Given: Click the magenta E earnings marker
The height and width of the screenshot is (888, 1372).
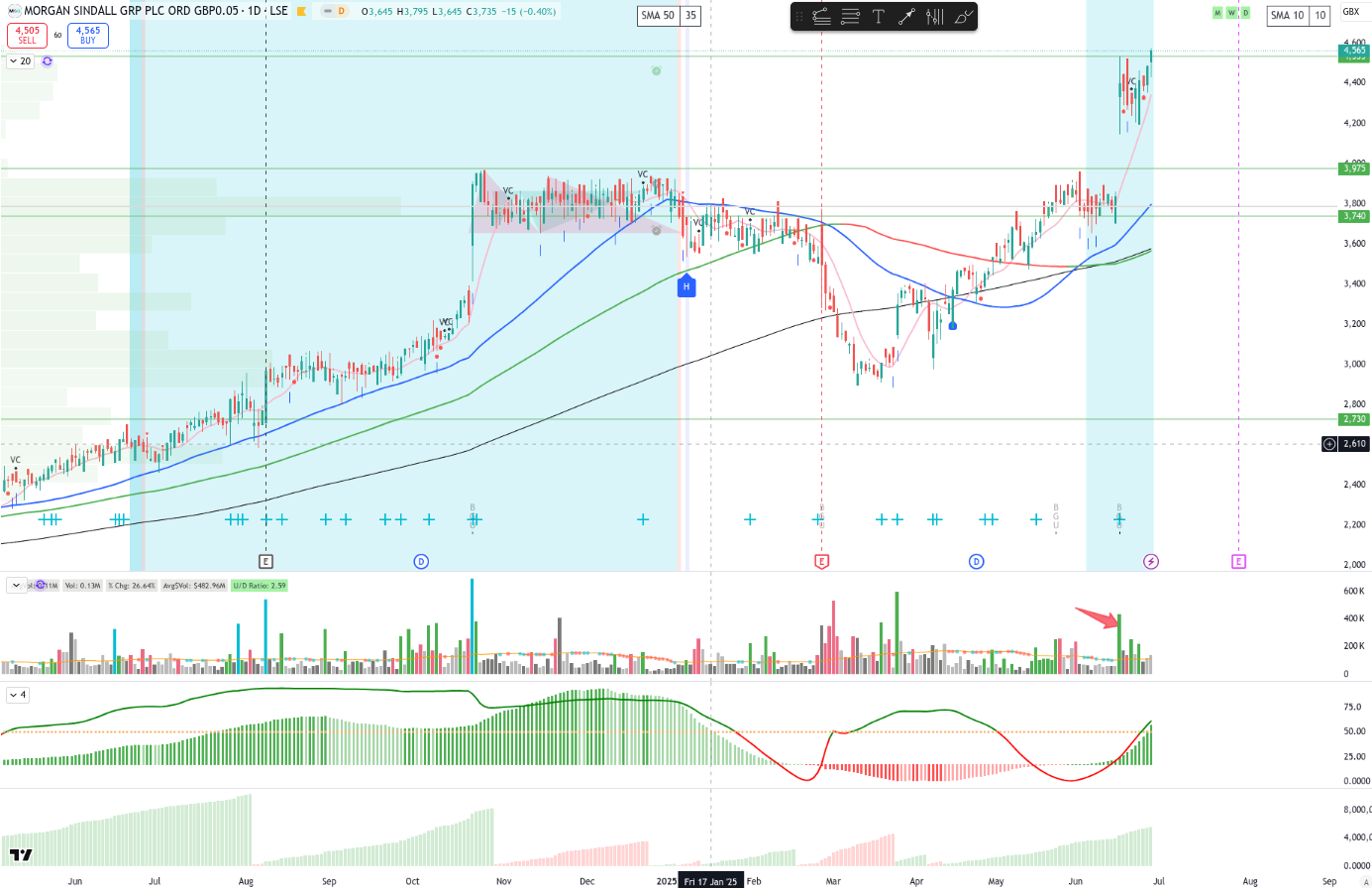Looking at the screenshot, I should click(x=1238, y=562).
